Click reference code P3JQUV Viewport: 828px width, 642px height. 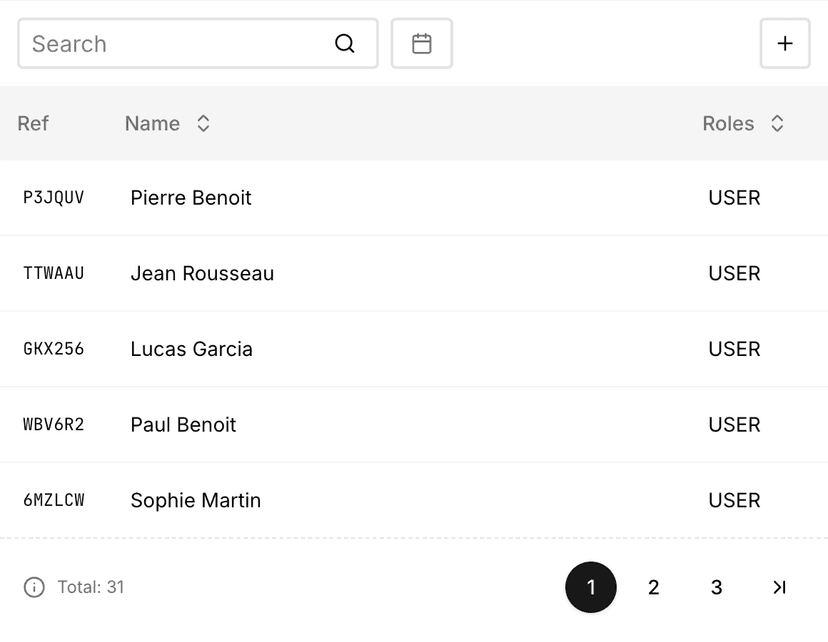coord(54,198)
